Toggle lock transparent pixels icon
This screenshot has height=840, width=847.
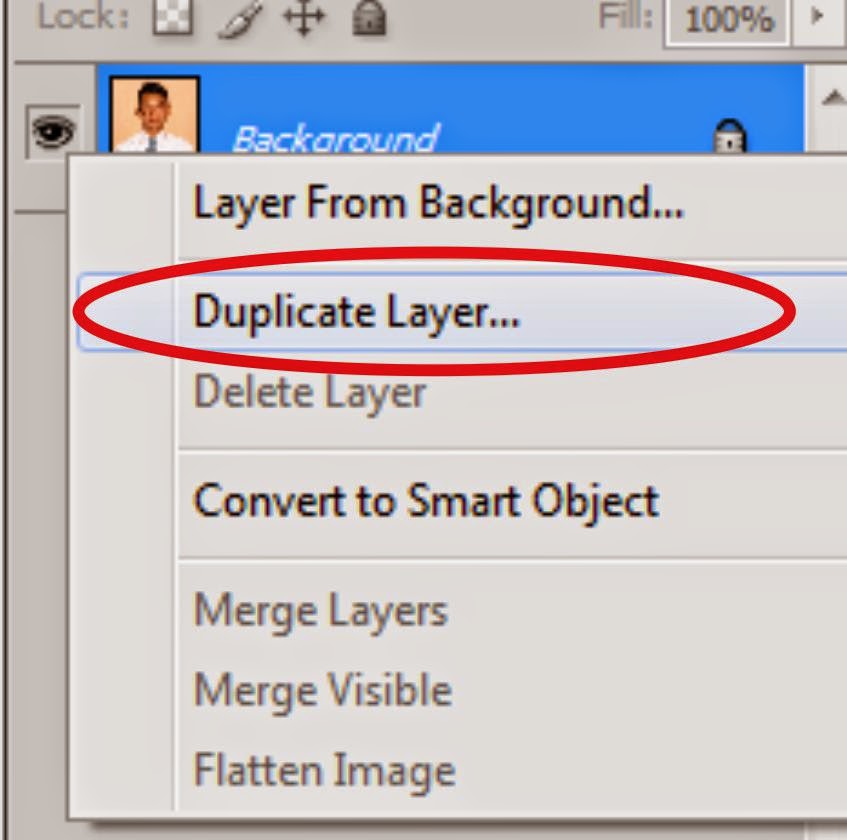pyautogui.click(x=172, y=16)
